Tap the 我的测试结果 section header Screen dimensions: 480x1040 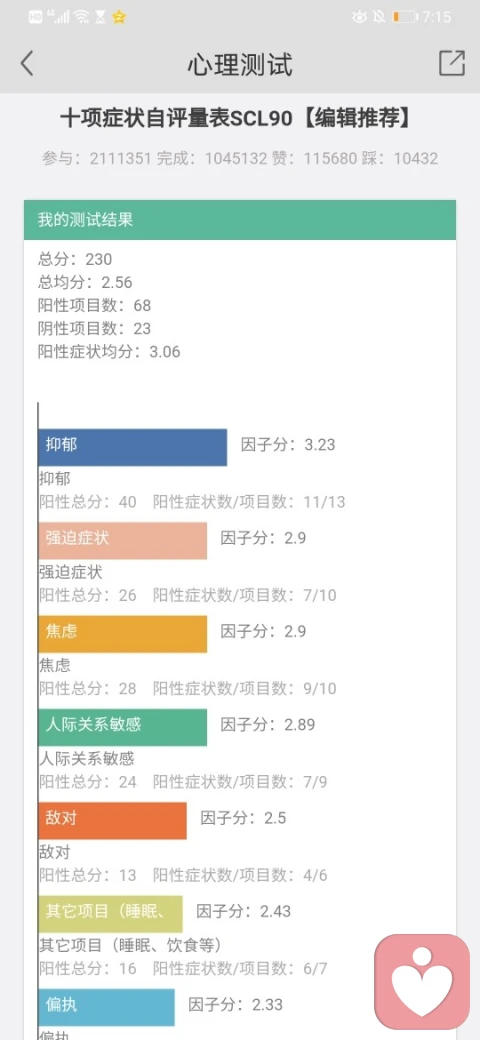(x=240, y=220)
